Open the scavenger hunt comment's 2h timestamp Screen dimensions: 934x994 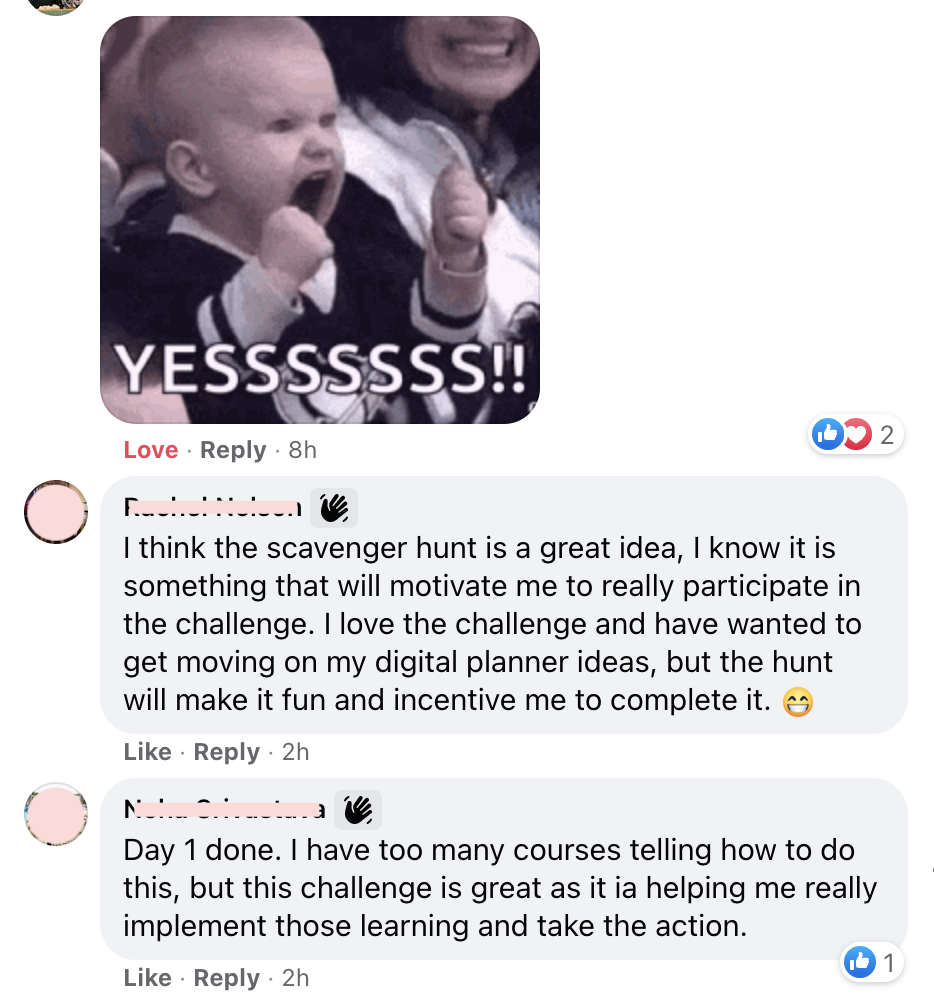click(x=295, y=751)
